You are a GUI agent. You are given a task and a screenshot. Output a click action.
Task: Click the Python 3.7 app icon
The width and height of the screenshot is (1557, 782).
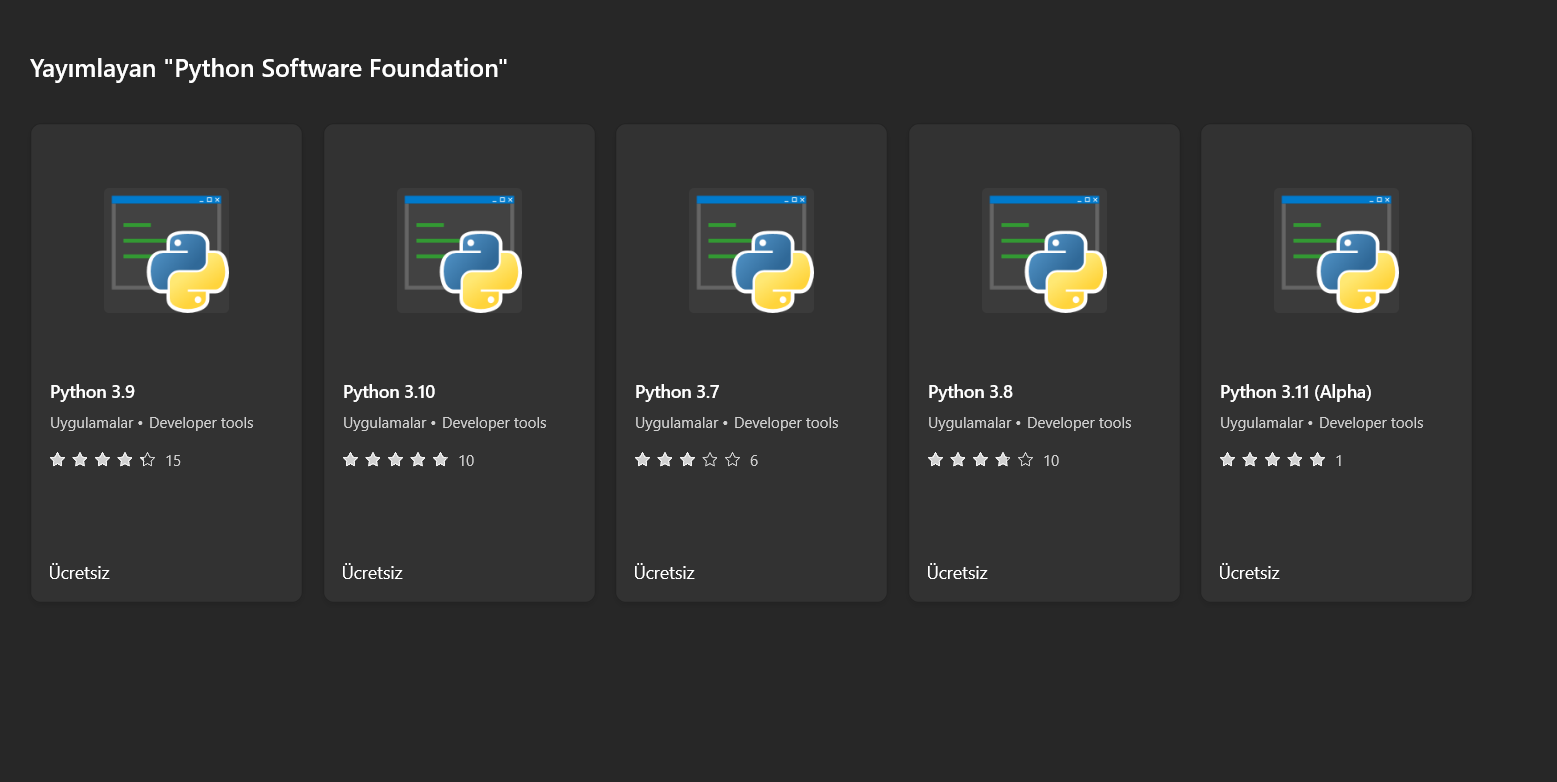pyautogui.click(x=751, y=251)
